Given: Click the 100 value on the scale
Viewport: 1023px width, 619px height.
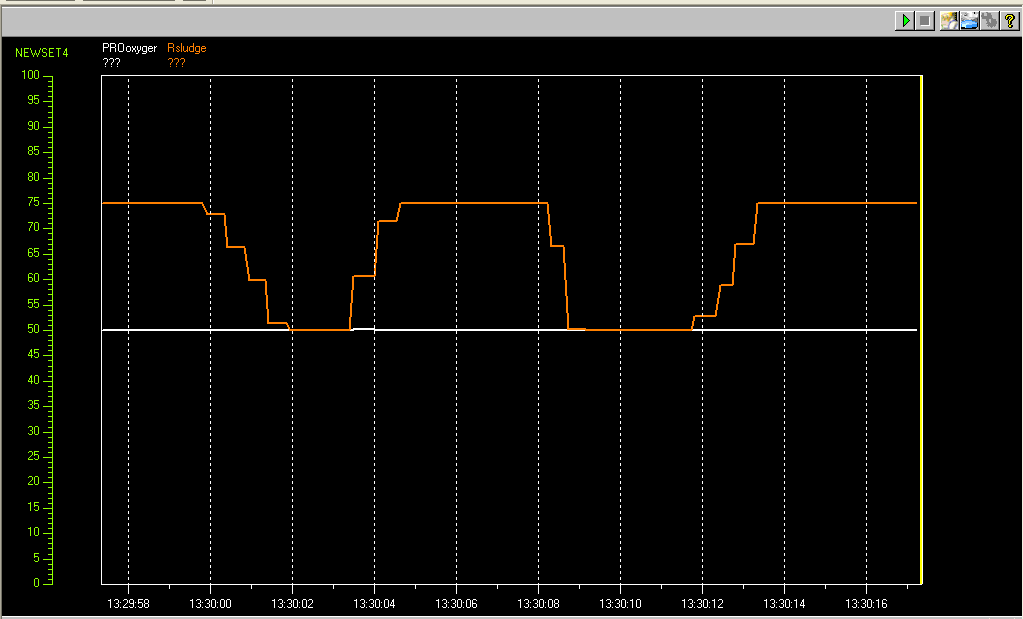Looking at the screenshot, I should (x=30, y=75).
